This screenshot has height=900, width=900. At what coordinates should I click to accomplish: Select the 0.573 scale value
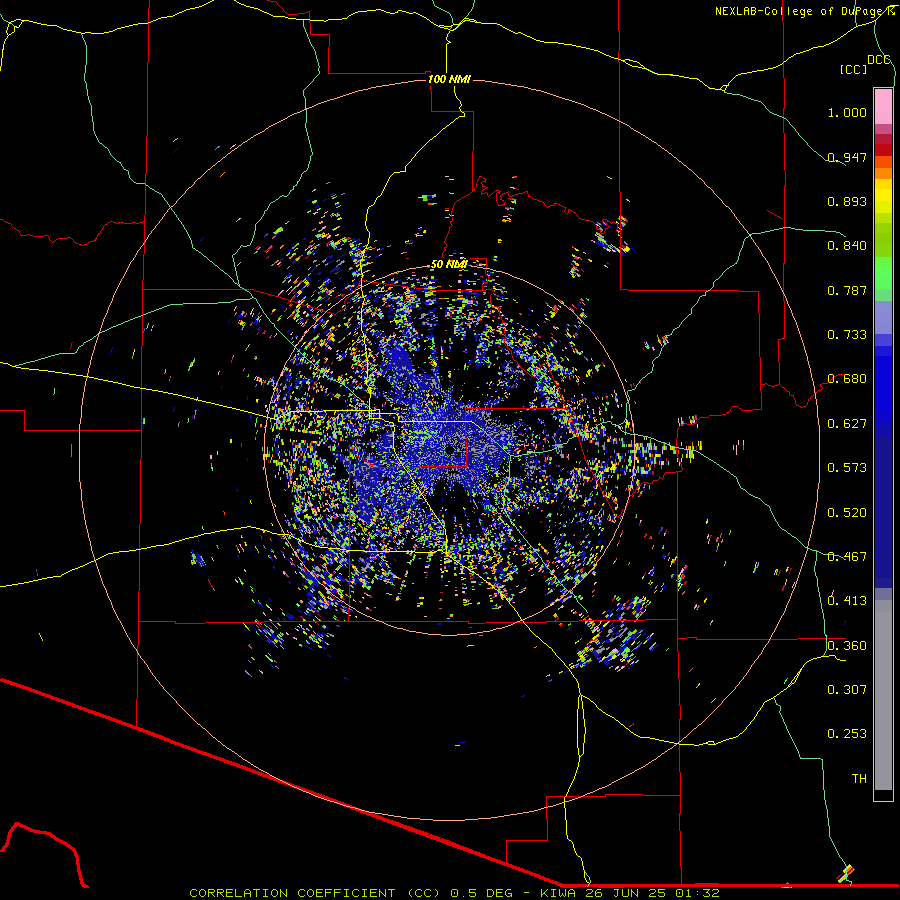pos(847,468)
